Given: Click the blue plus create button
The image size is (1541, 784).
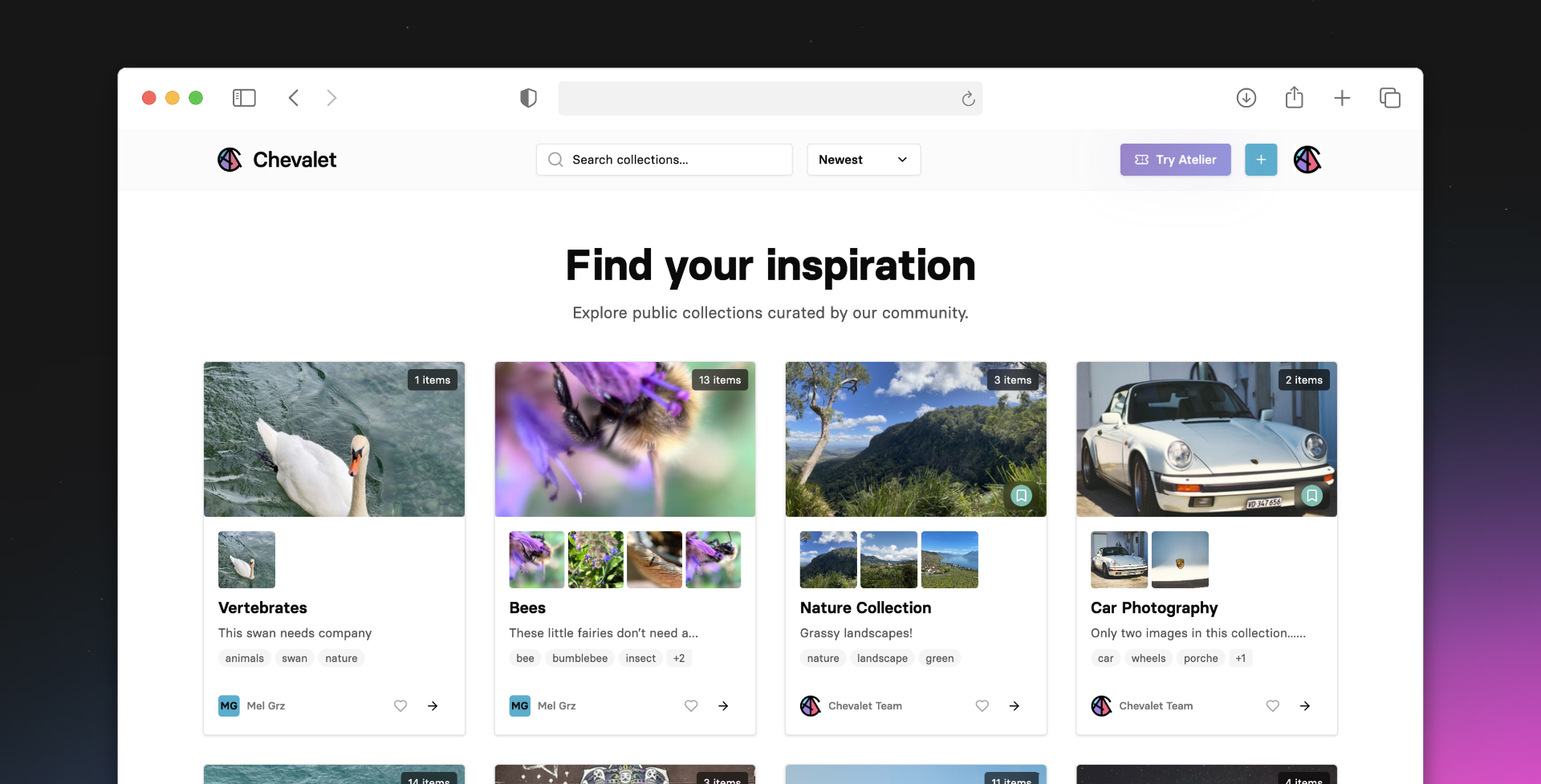Looking at the screenshot, I should tap(1260, 160).
